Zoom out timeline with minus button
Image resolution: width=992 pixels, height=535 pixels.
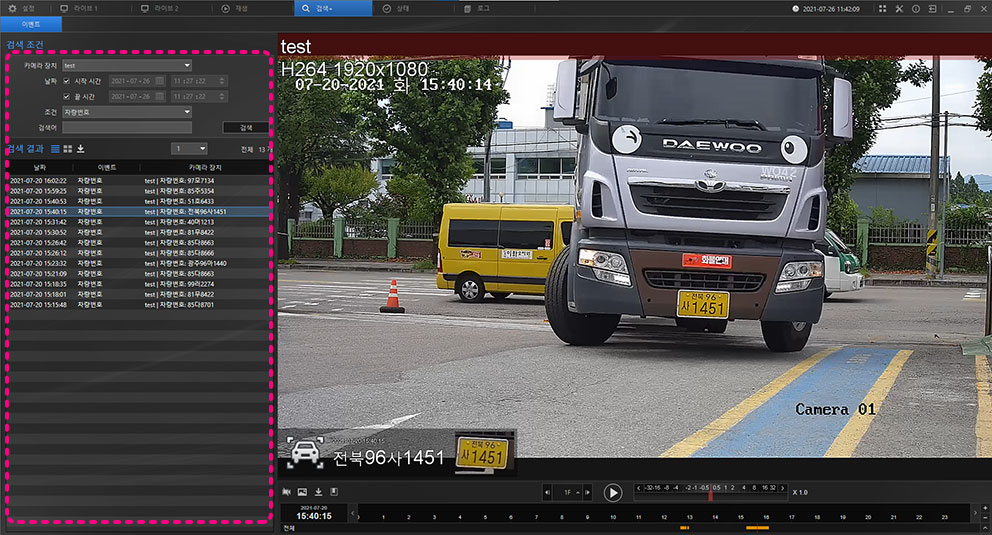(x=984, y=517)
